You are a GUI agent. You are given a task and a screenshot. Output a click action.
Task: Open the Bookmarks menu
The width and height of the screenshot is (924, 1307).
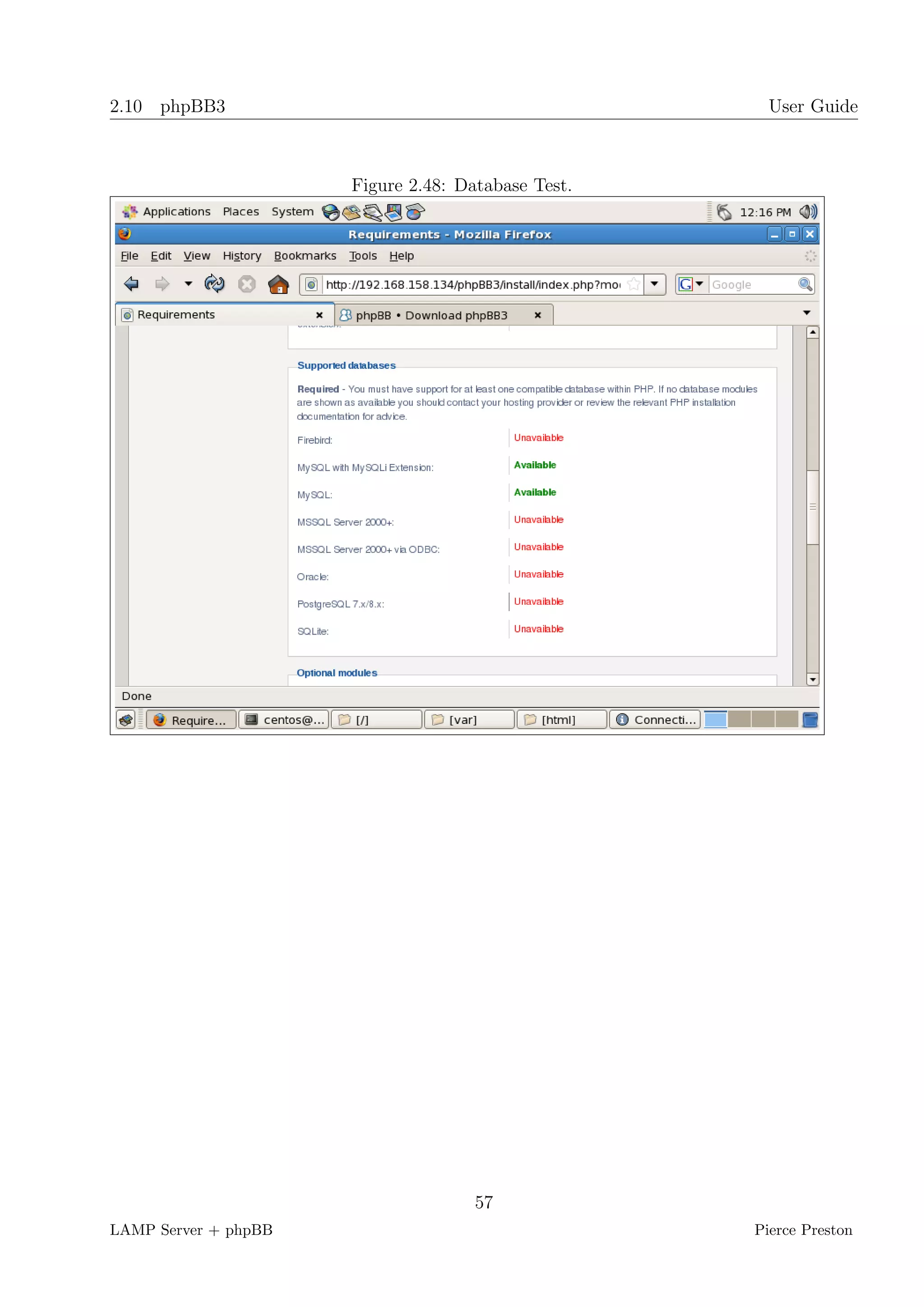[x=305, y=256]
